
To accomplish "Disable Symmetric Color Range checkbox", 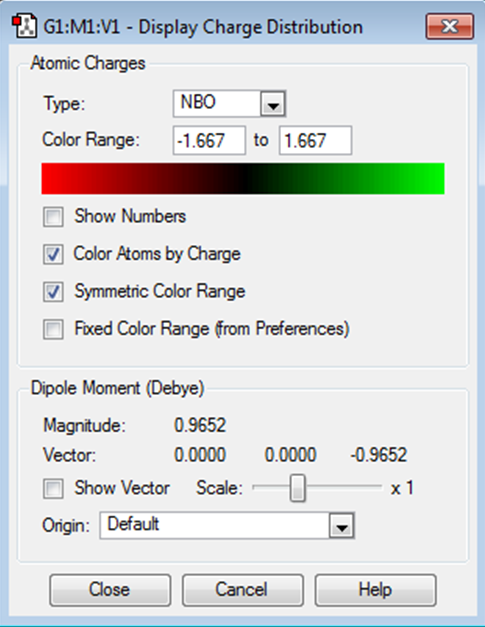I will click(53, 292).
